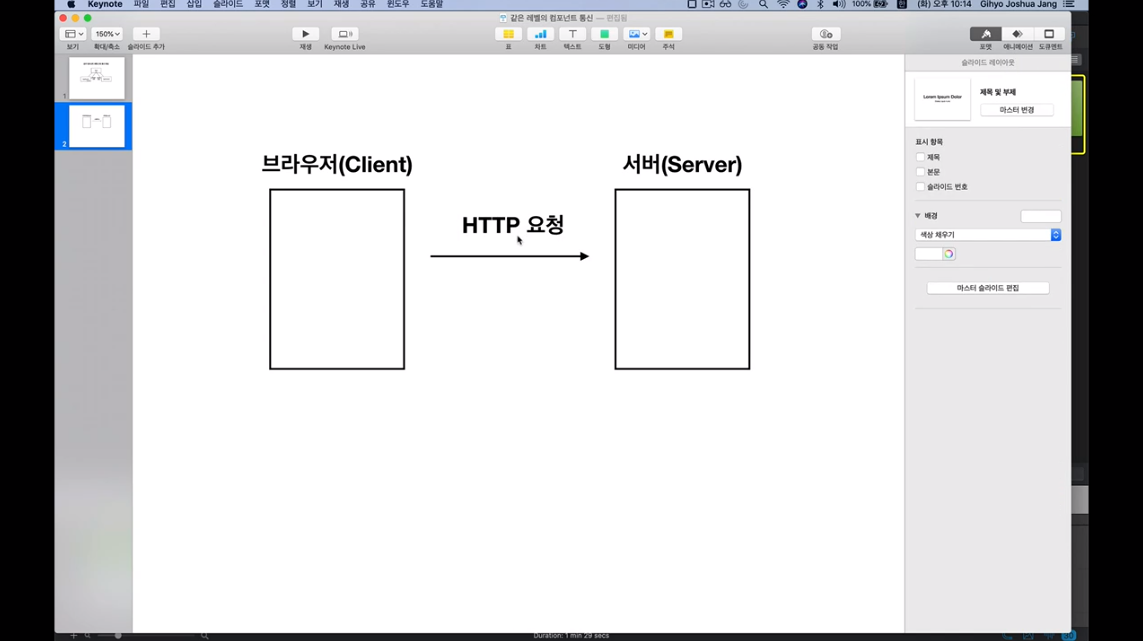1144x642 pixels.
Task: Click the 마스터 변경 button
Action: pyautogui.click(x=1016, y=110)
